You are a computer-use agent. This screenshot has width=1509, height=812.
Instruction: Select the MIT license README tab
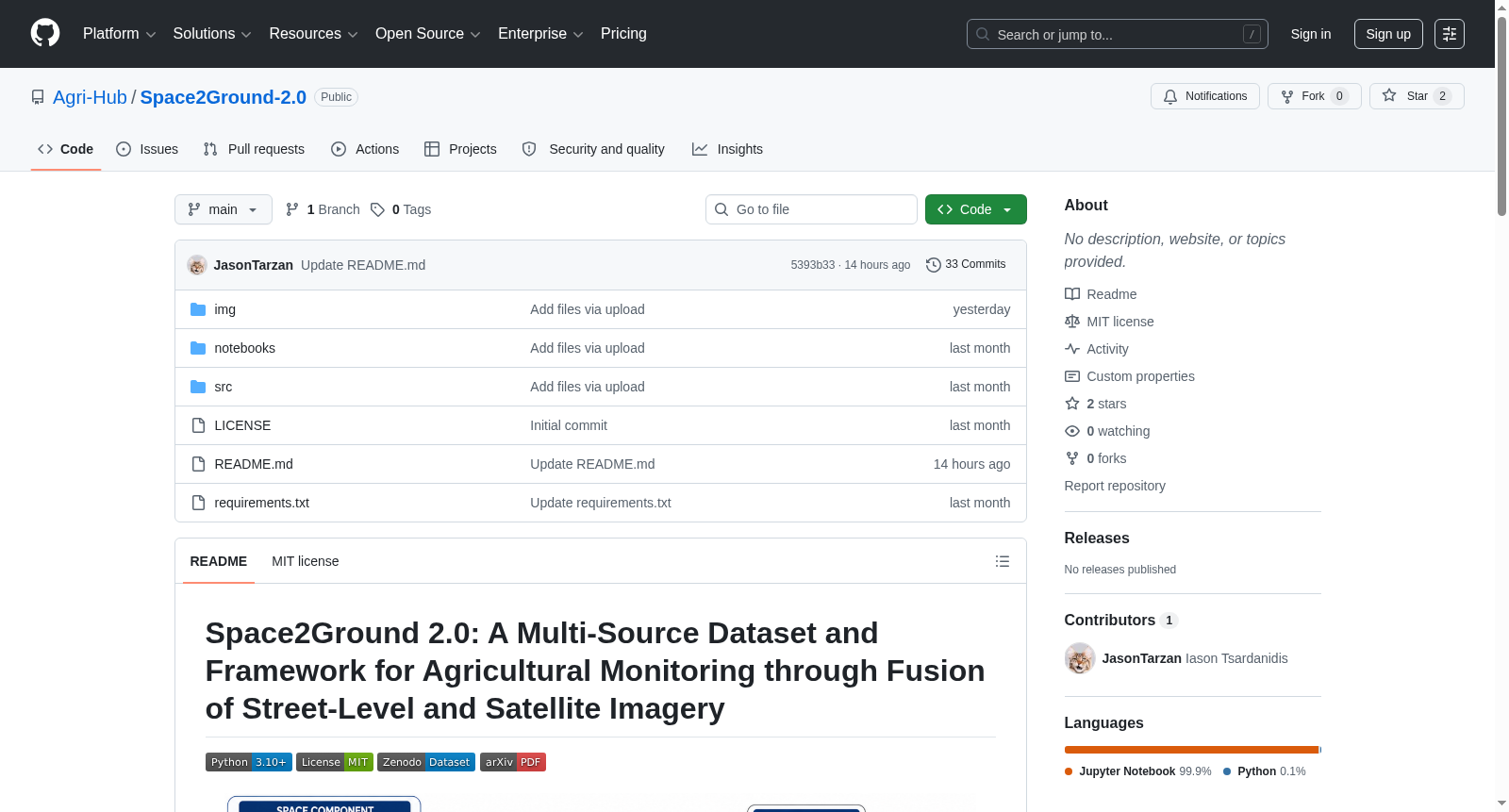[x=306, y=561]
